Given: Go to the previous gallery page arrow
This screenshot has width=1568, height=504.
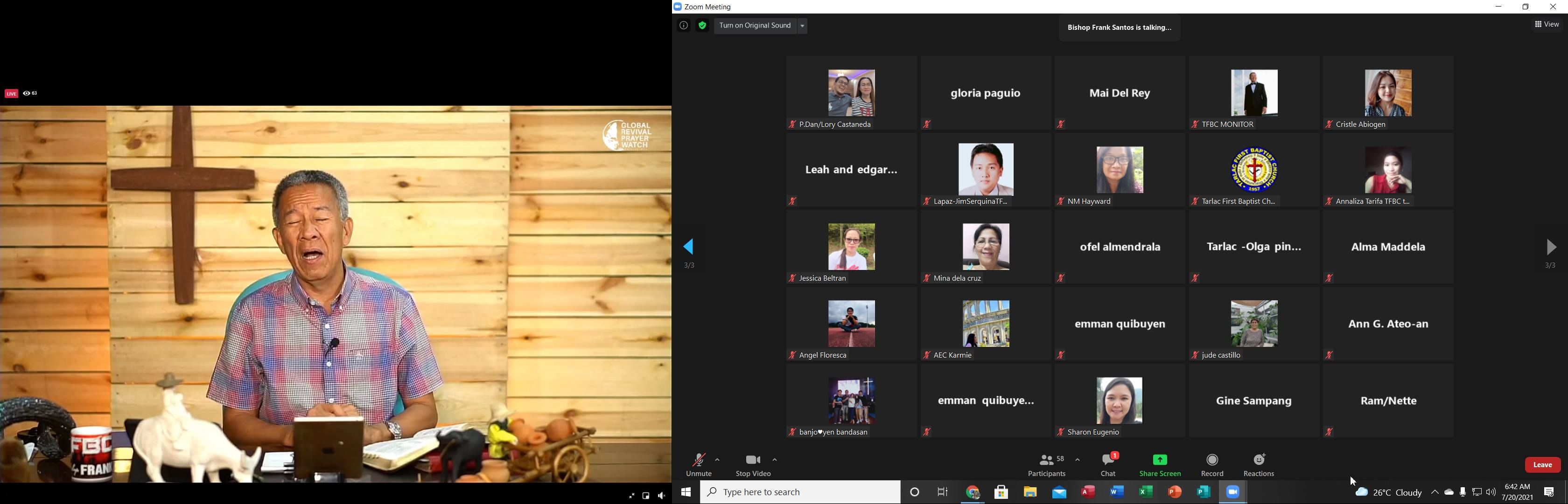Looking at the screenshot, I should (689, 247).
